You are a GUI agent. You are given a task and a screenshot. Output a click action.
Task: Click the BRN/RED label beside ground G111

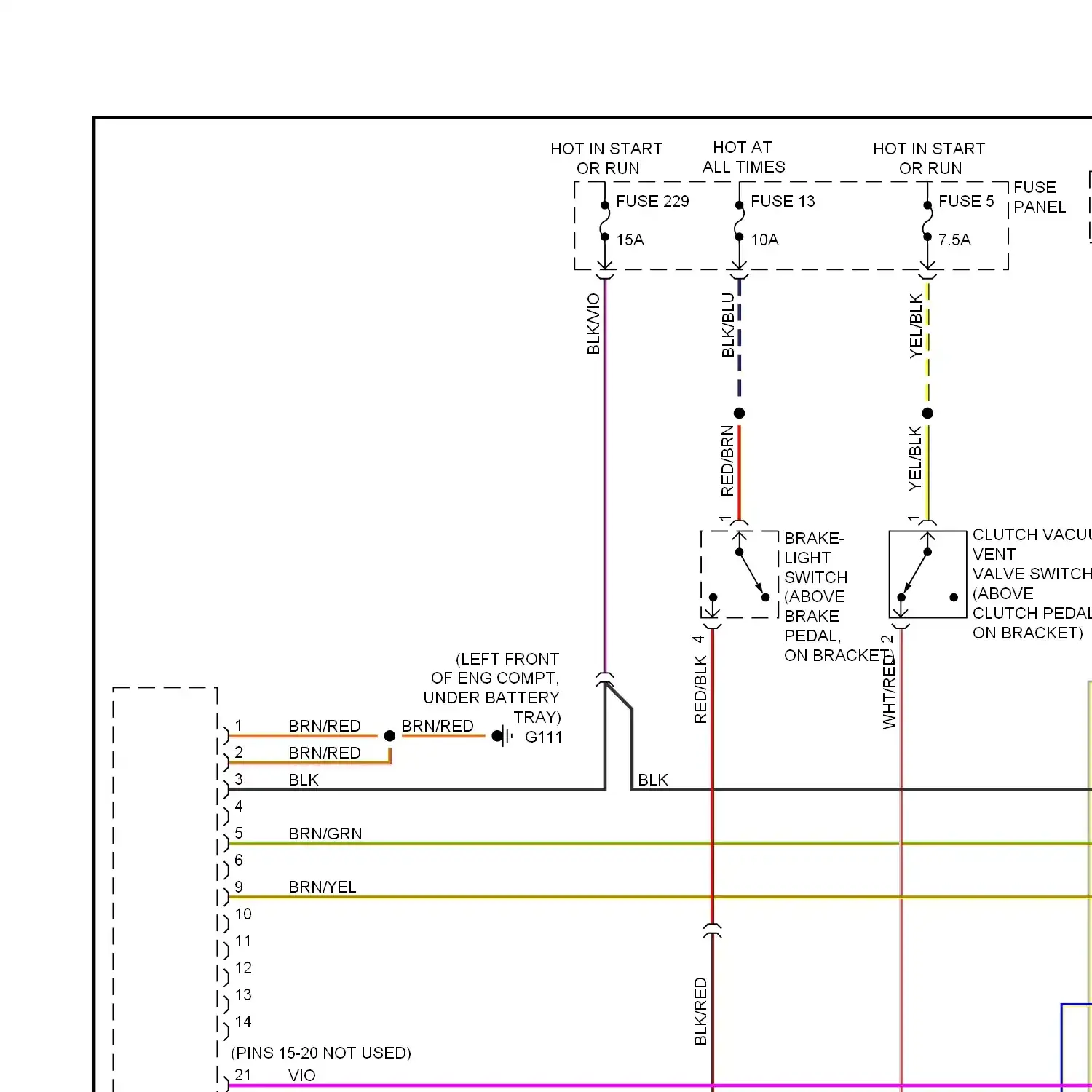point(438,726)
